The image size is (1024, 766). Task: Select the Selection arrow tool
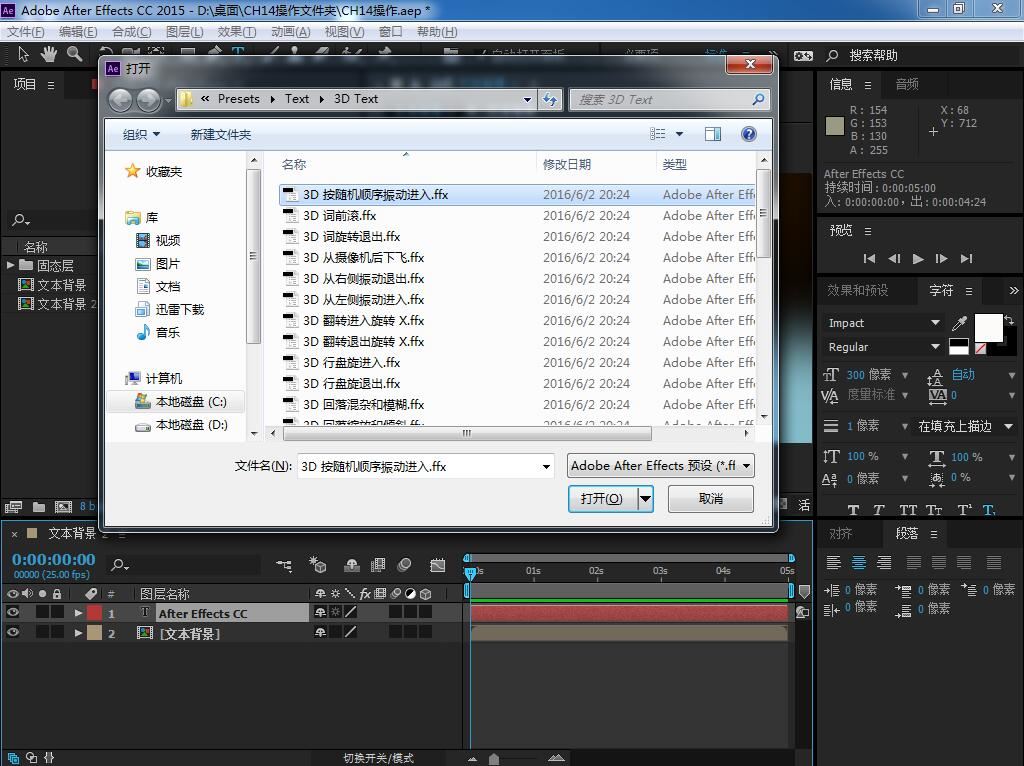pyautogui.click(x=24, y=55)
